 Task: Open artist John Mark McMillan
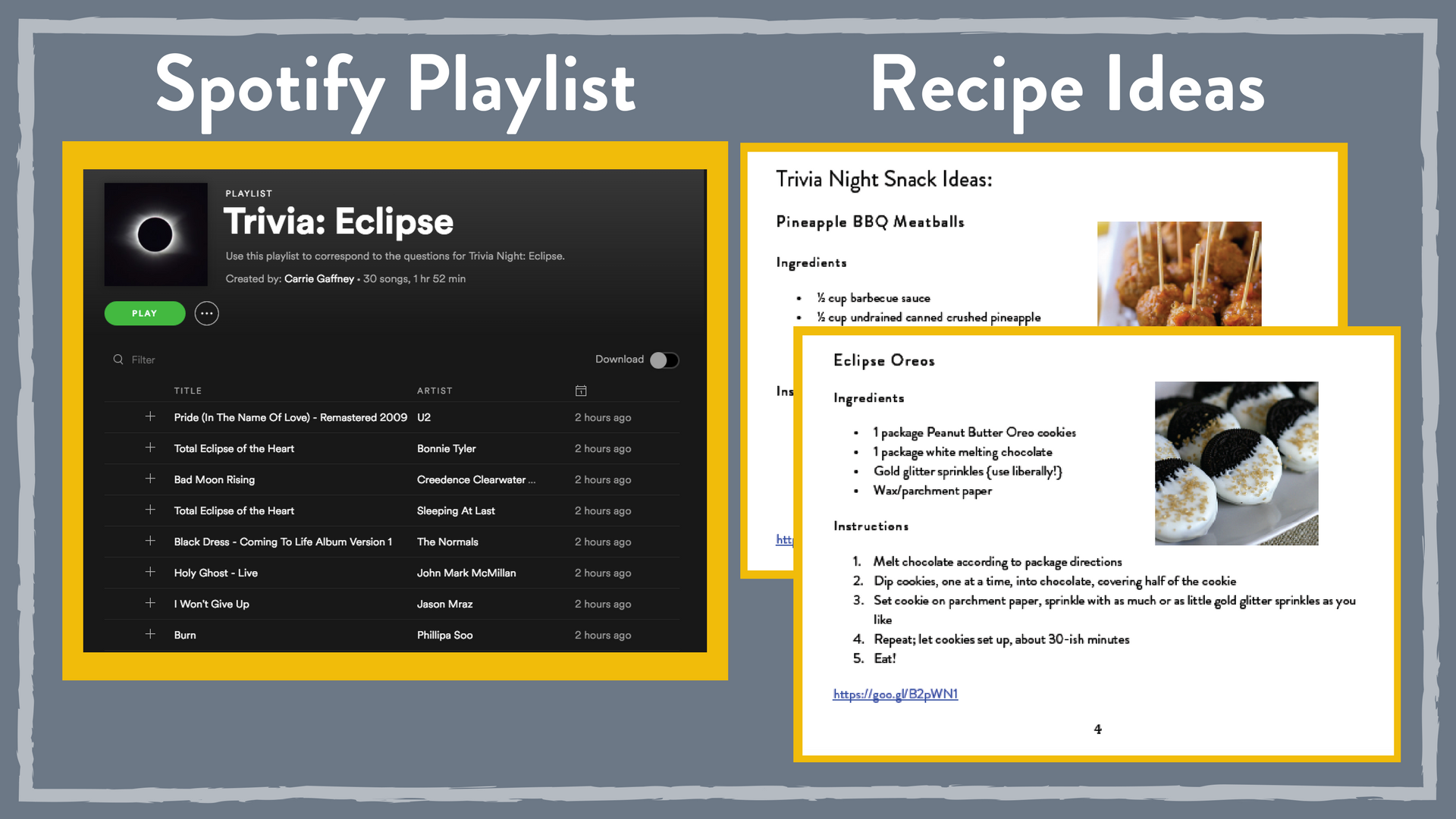point(466,573)
